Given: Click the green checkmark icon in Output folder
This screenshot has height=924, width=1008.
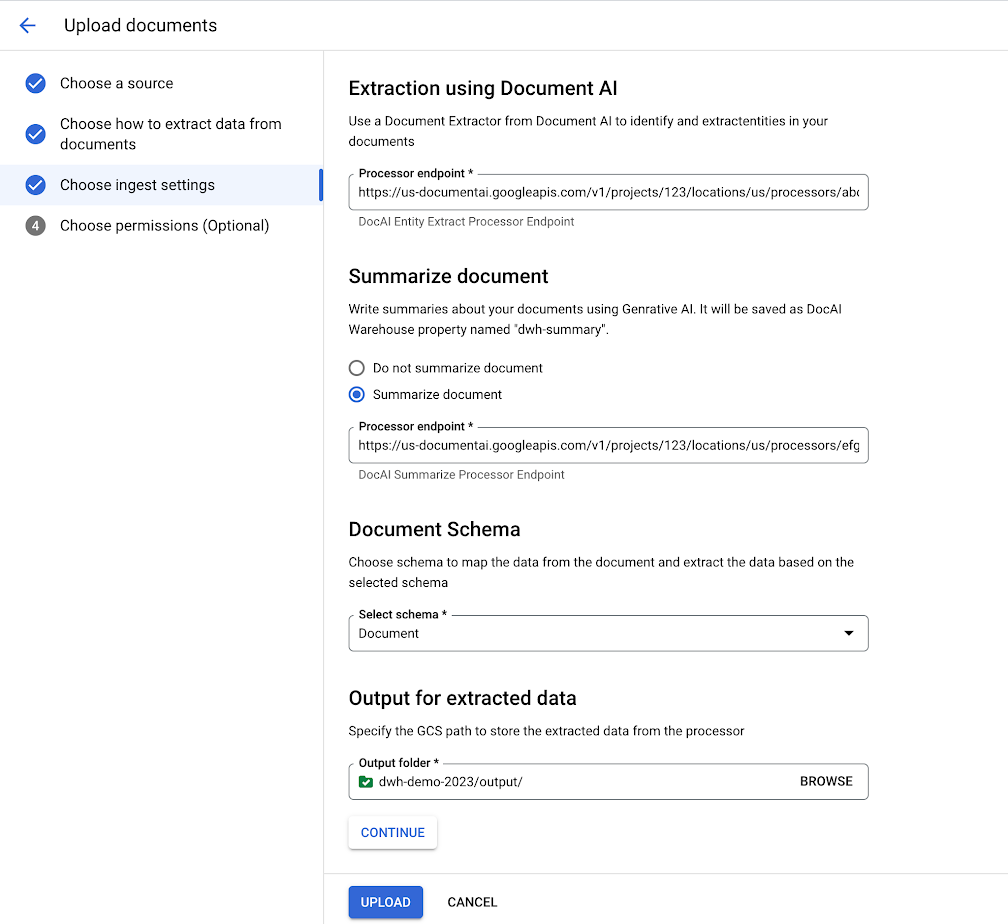Looking at the screenshot, I should coord(366,782).
